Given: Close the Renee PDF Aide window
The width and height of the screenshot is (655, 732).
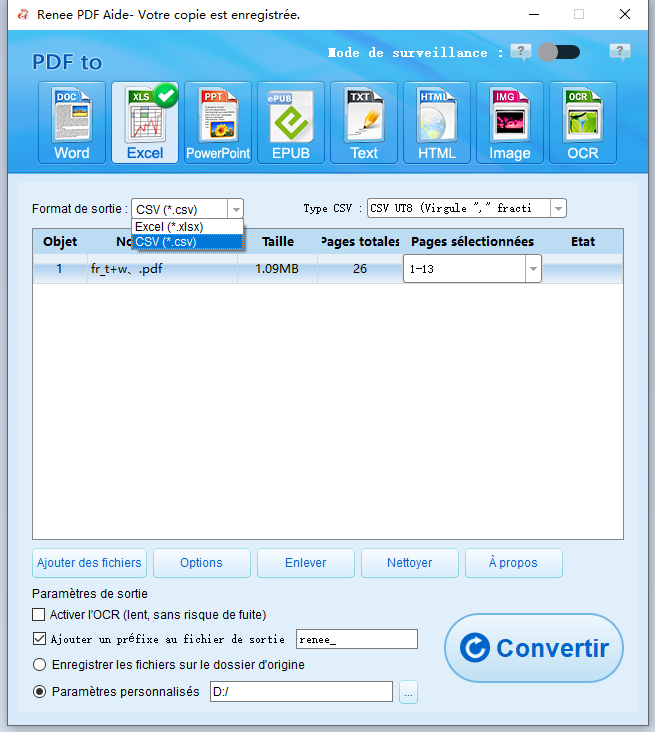Looking at the screenshot, I should (625, 14).
